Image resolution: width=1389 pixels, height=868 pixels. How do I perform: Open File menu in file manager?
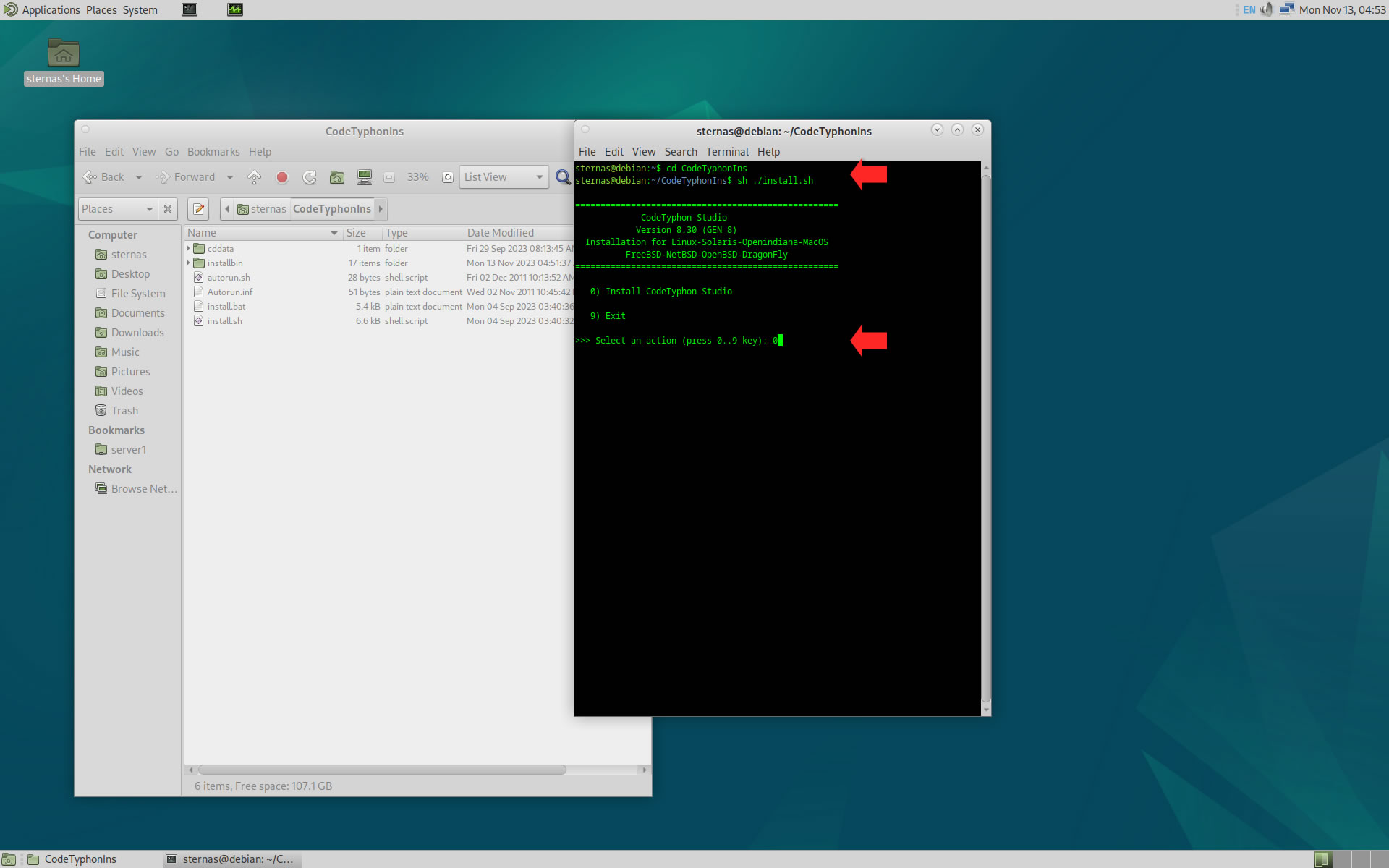click(88, 152)
